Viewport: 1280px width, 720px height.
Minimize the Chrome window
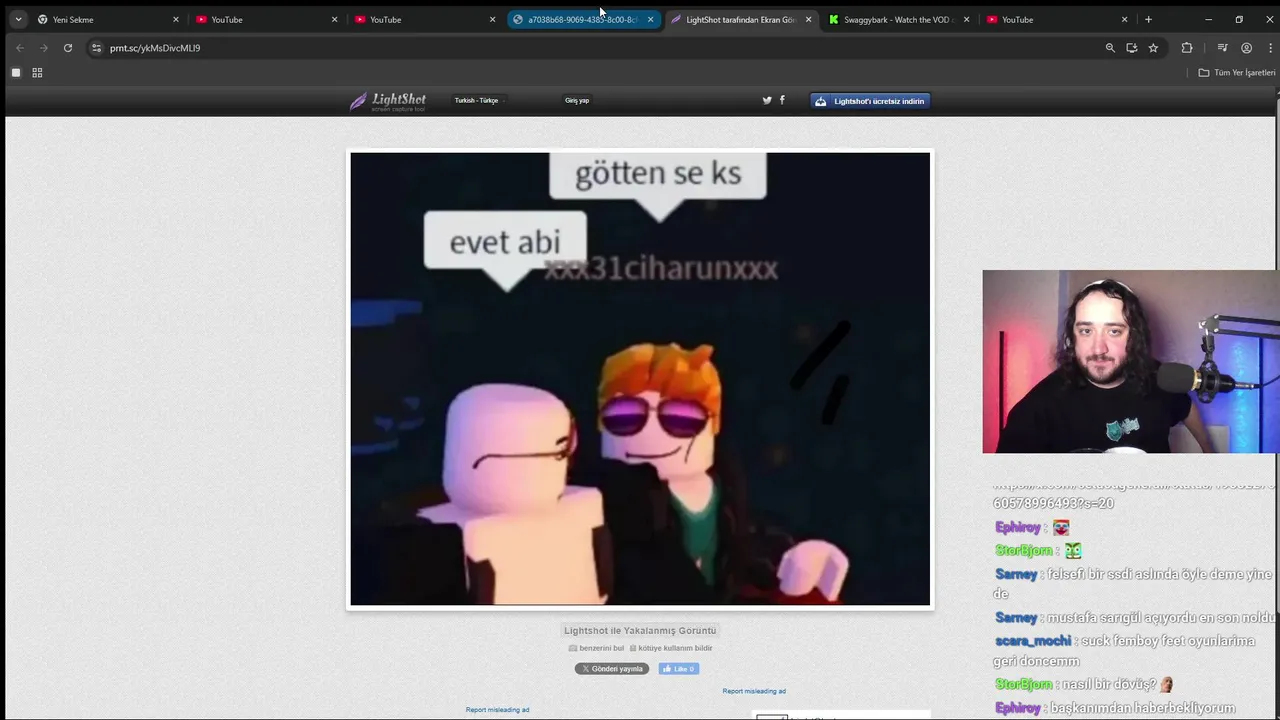[x=1208, y=19]
